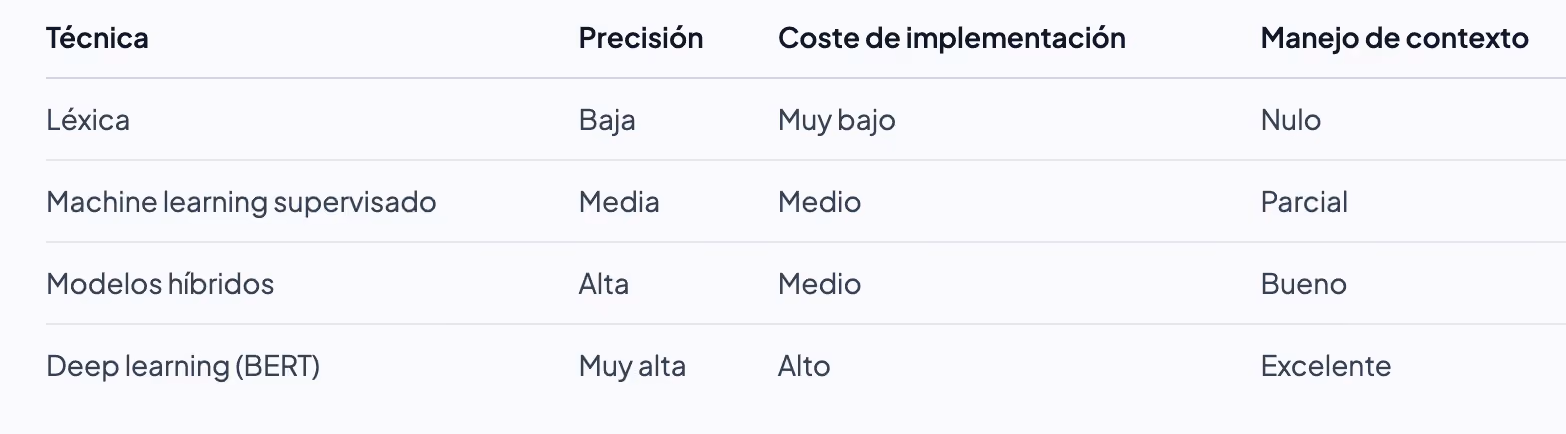Image resolution: width=1566 pixels, height=434 pixels.
Task: Click the Manejo de contexto header
Action: pyautogui.click(x=1394, y=38)
